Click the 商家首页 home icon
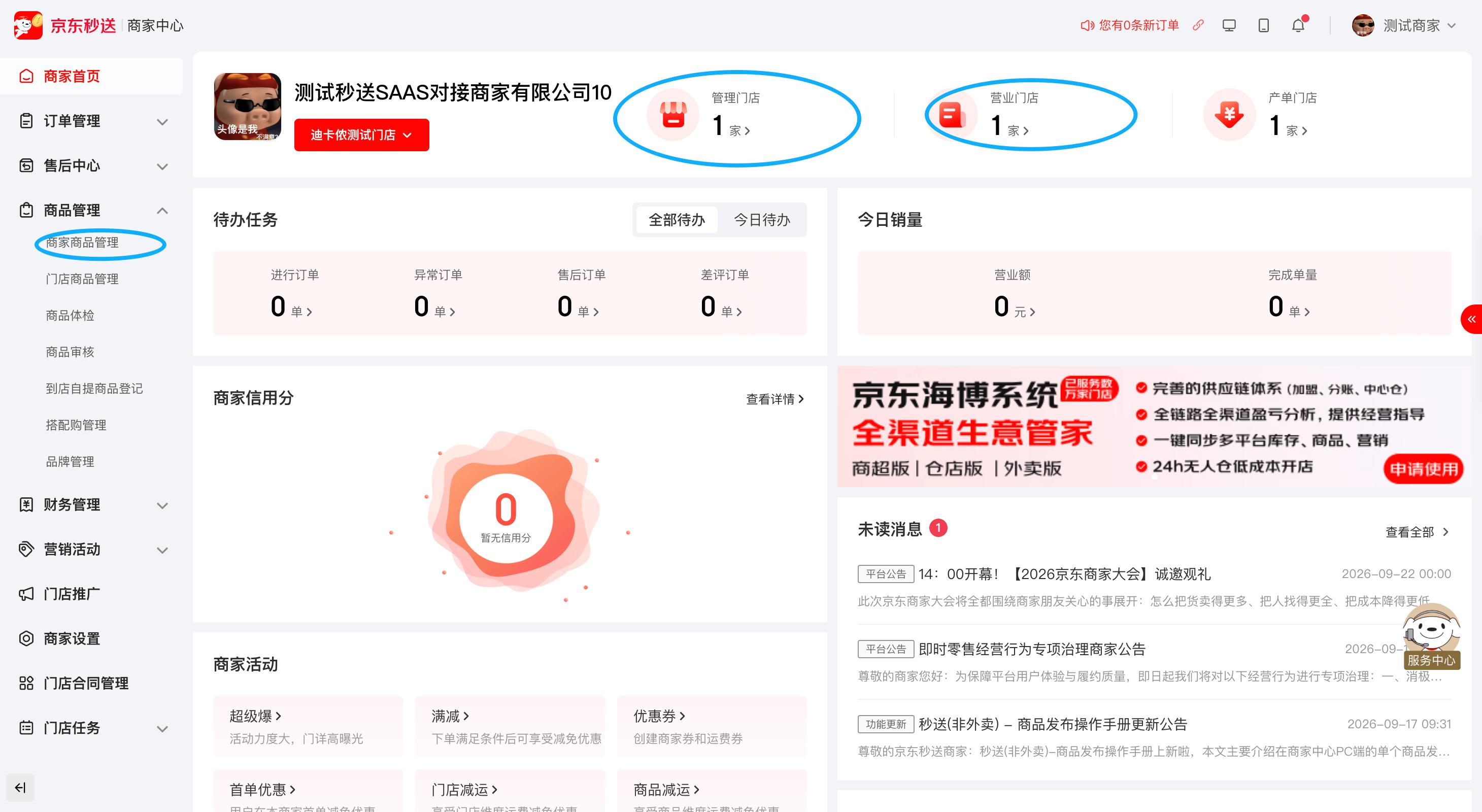The width and height of the screenshot is (1482, 812). 26,76
